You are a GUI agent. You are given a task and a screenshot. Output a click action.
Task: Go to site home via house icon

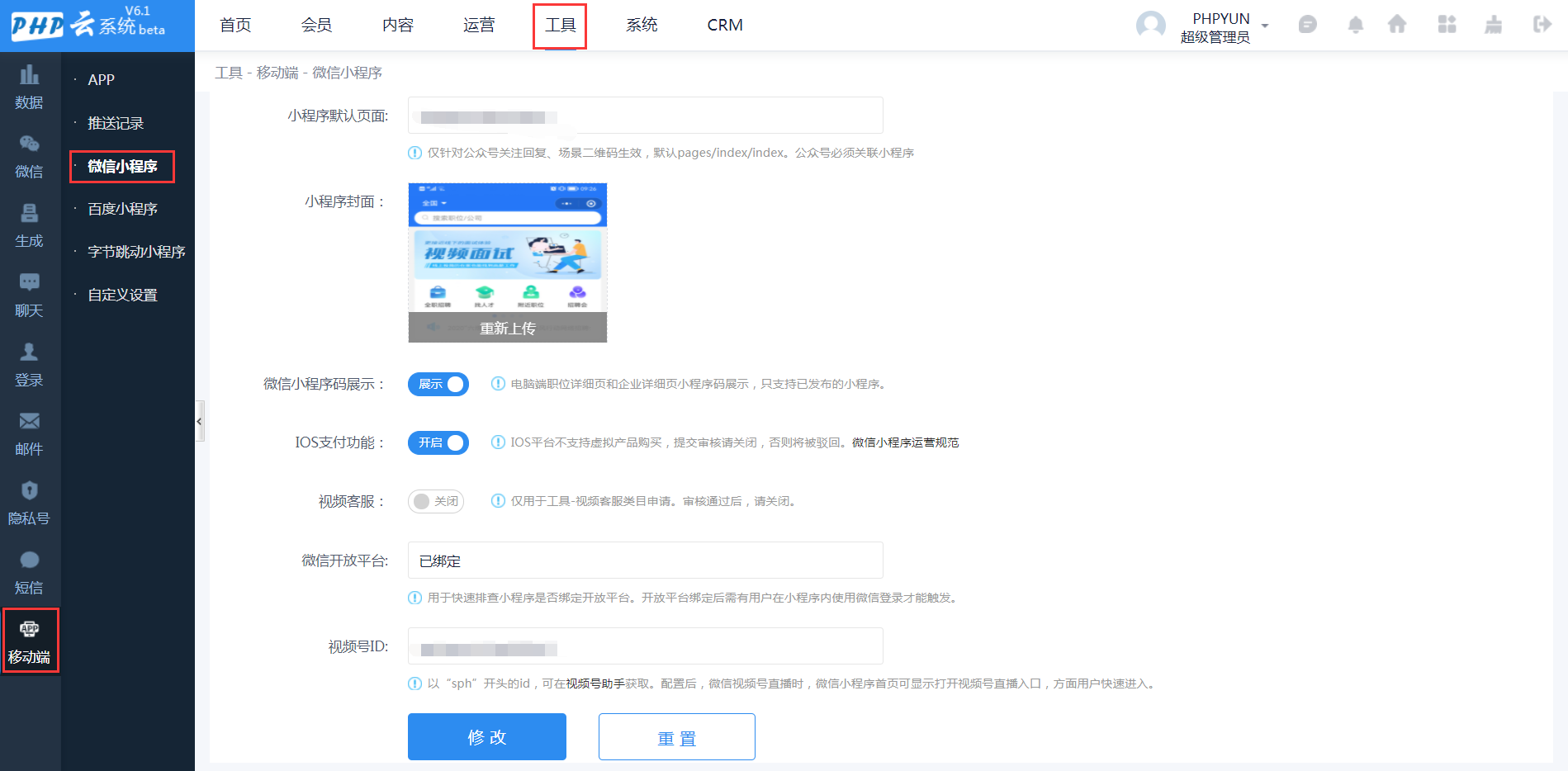tap(1397, 24)
